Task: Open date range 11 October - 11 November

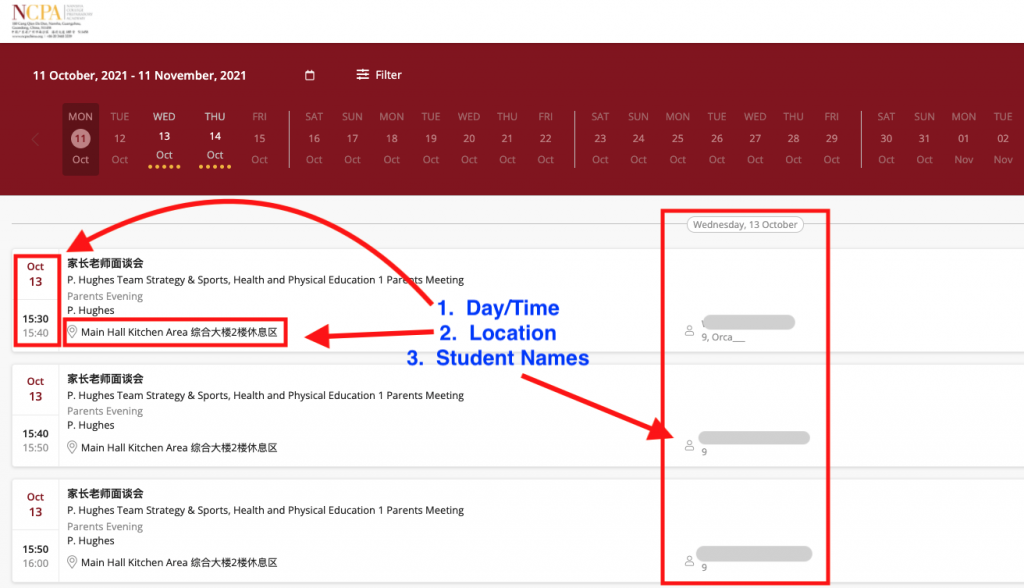Action: [139, 75]
